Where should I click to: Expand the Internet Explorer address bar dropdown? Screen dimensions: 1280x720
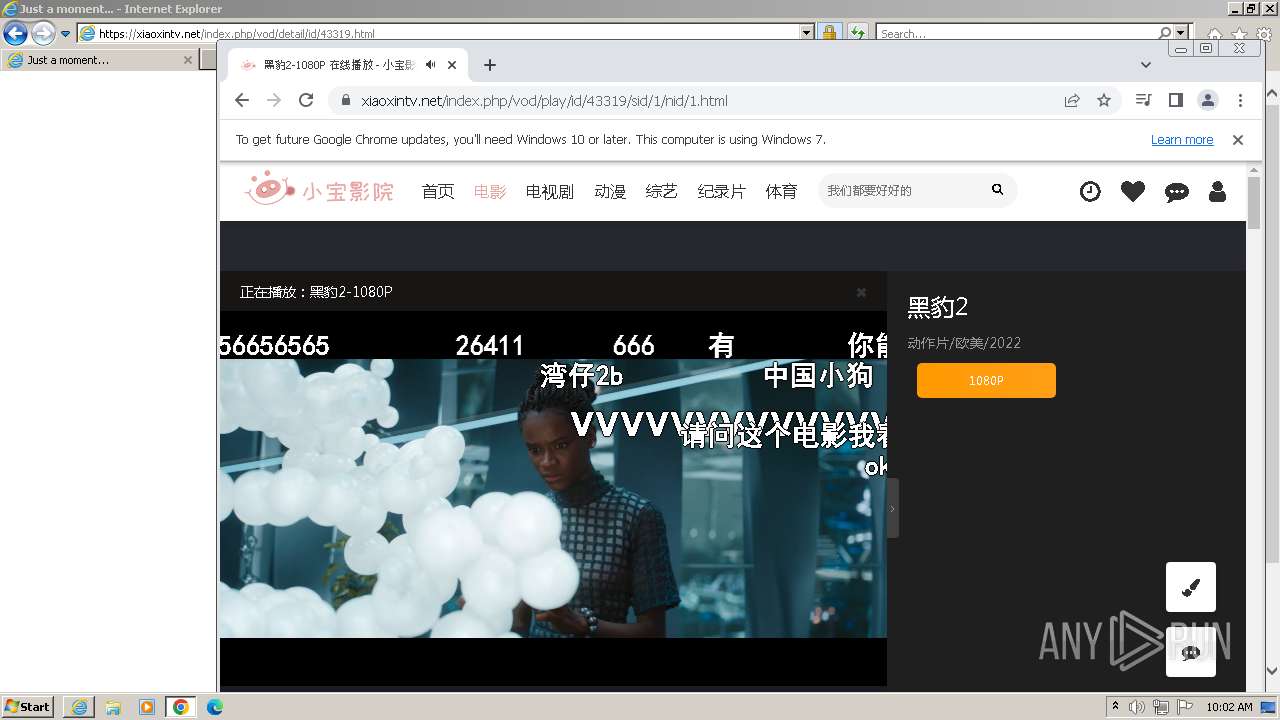coord(807,33)
